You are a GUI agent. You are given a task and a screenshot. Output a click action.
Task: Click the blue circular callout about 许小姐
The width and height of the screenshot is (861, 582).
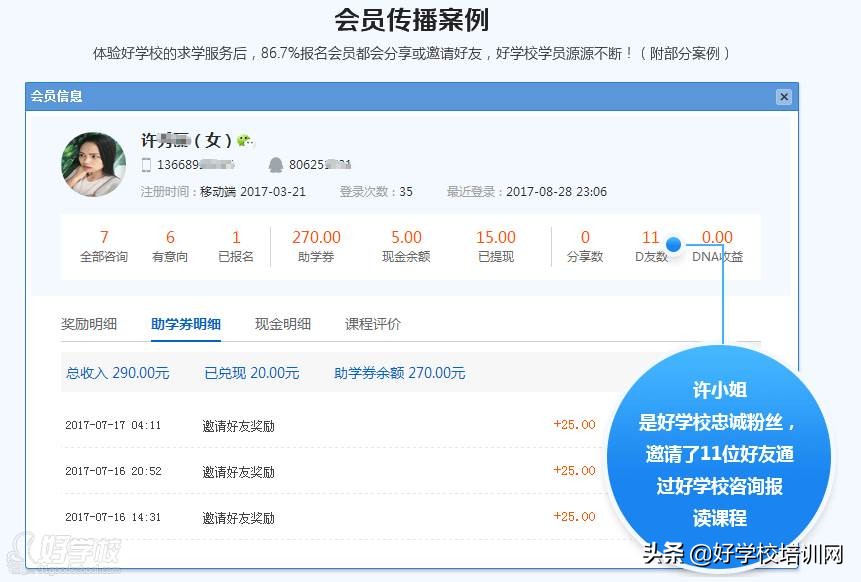tap(718, 450)
